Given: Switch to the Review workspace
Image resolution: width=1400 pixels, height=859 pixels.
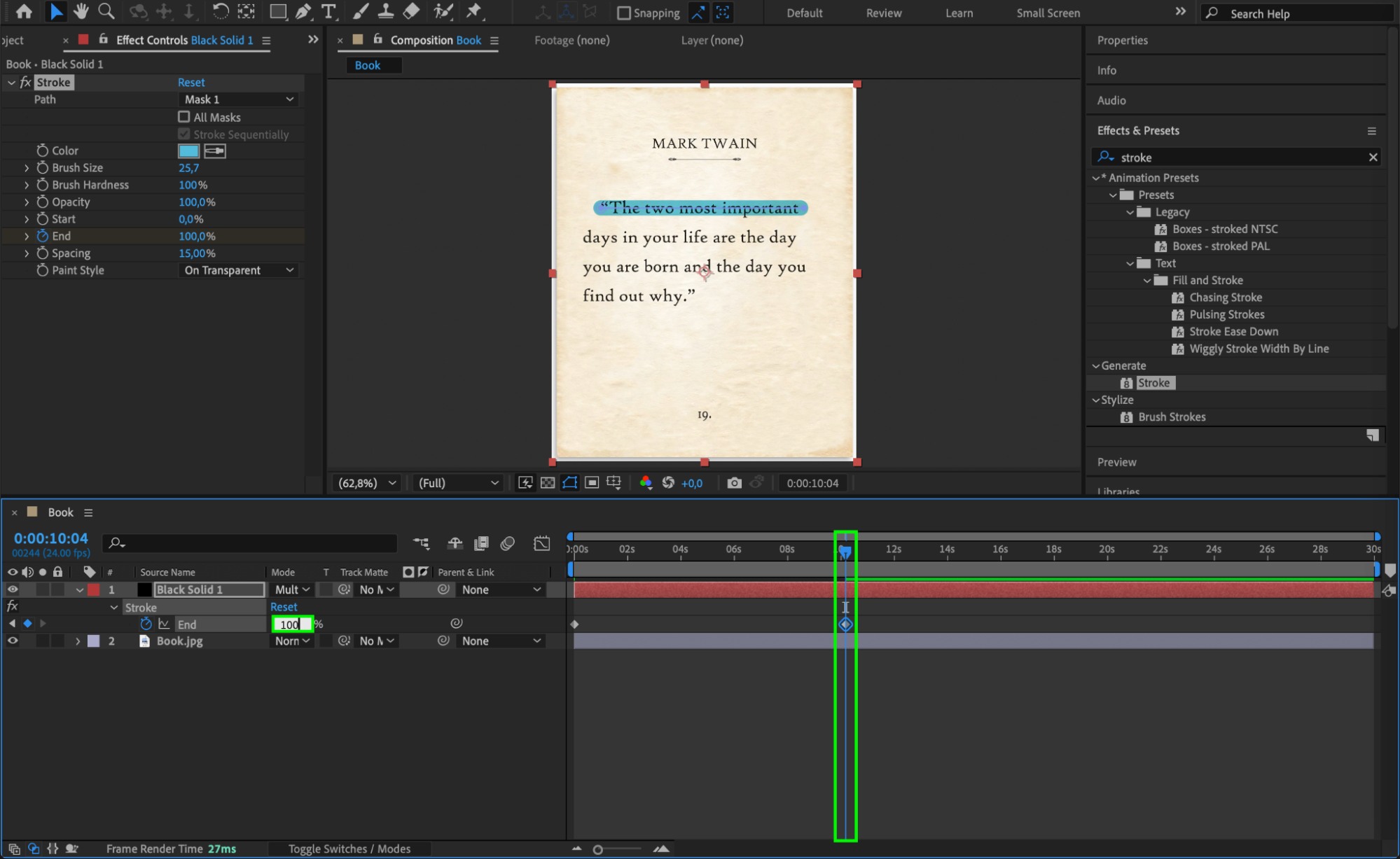Looking at the screenshot, I should 883,13.
